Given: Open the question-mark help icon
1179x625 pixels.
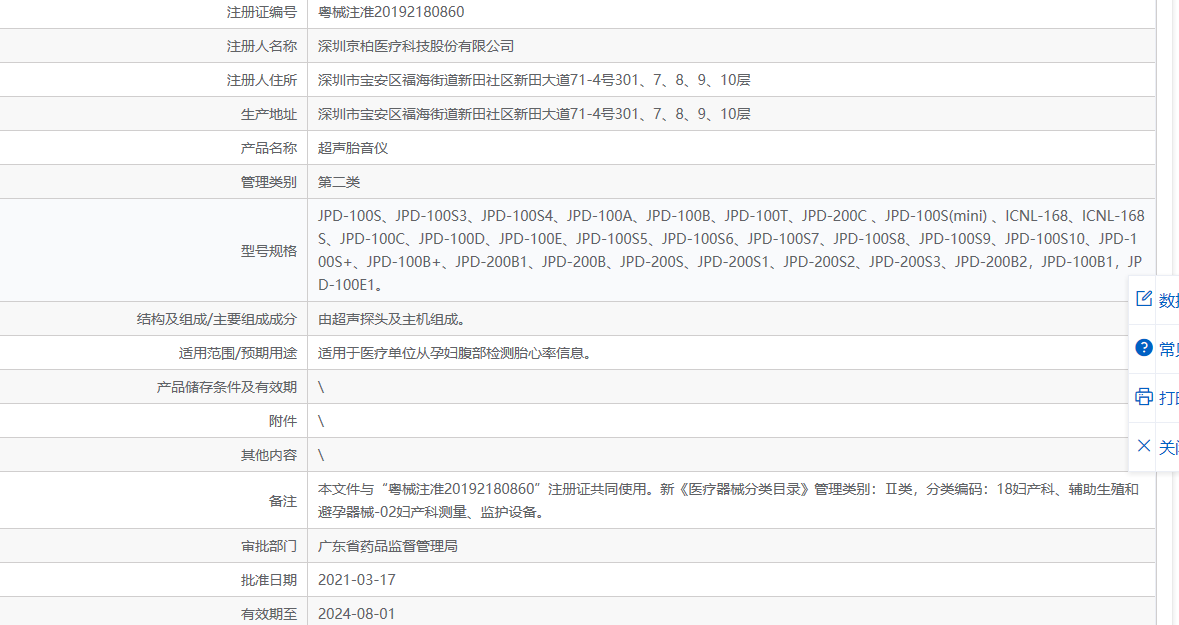Looking at the screenshot, I should (x=1144, y=347).
